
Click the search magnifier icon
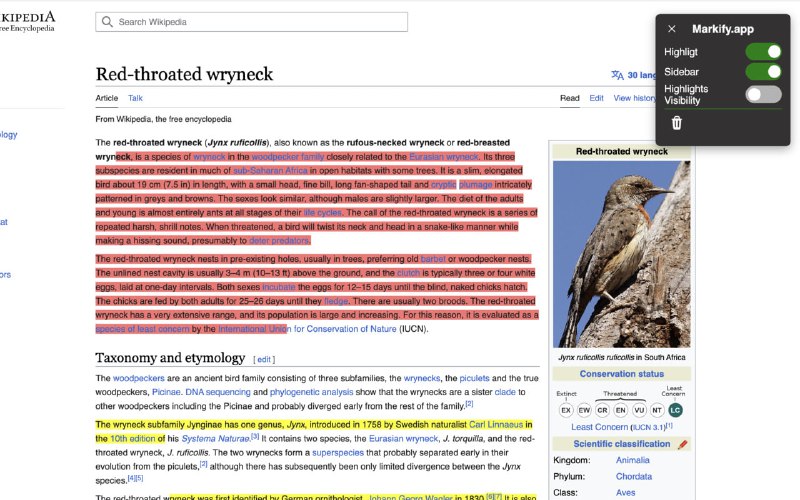tap(108, 22)
